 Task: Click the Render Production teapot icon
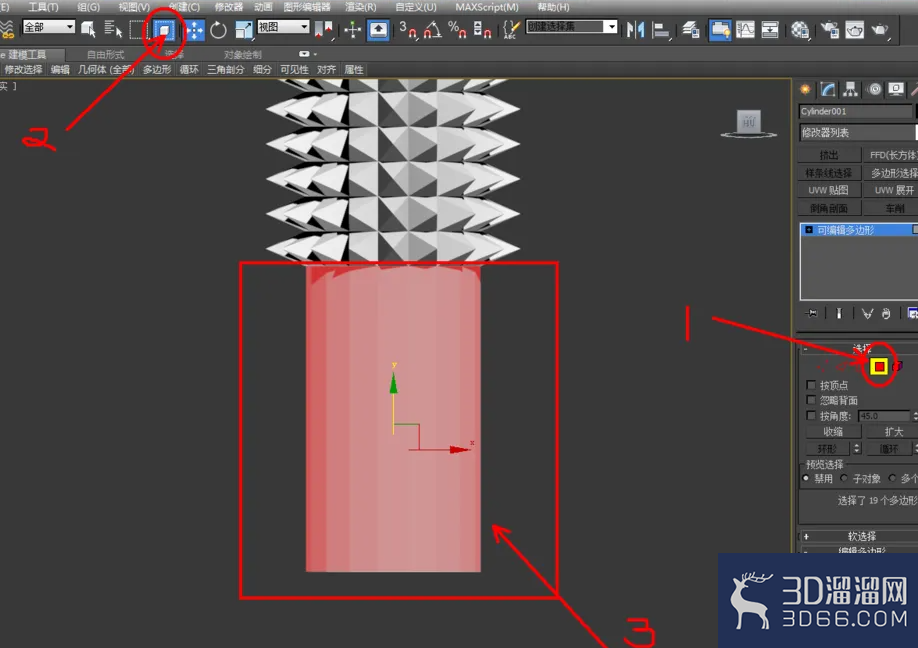[x=879, y=29]
